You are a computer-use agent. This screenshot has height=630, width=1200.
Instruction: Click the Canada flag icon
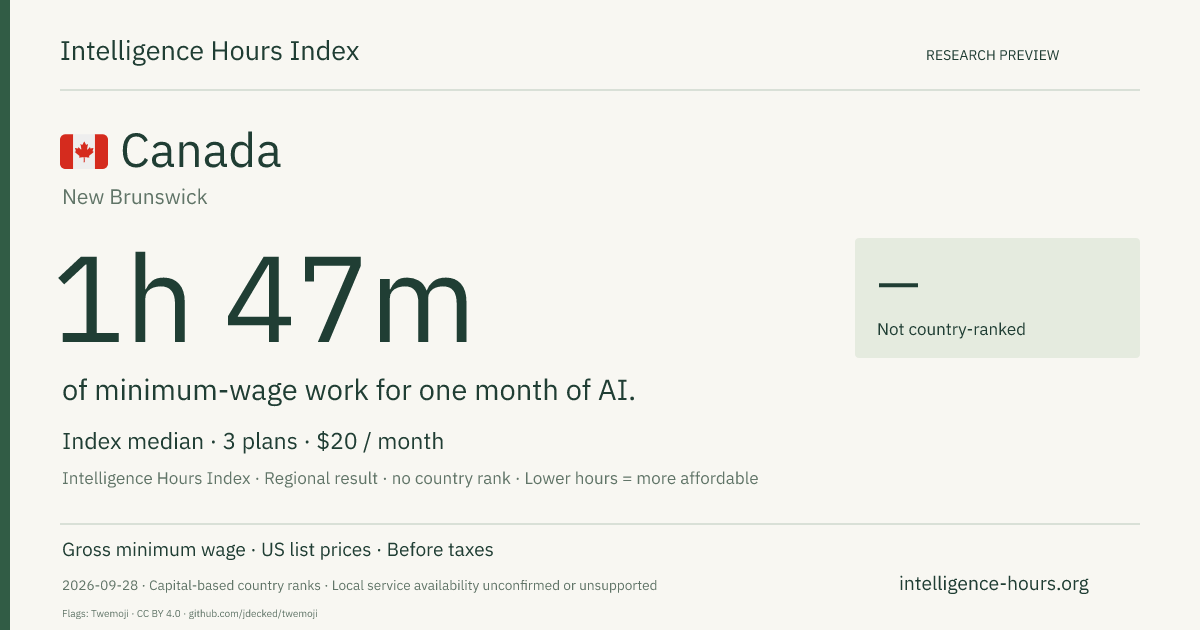coord(84,151)
